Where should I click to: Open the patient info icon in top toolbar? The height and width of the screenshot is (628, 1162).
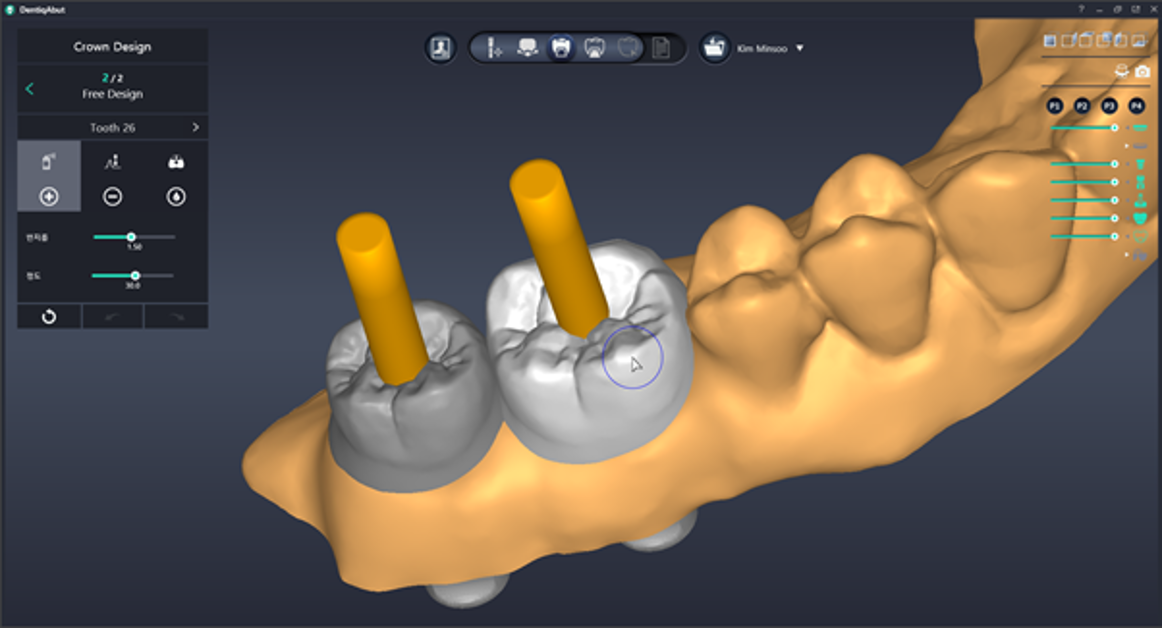click(440, 48)
